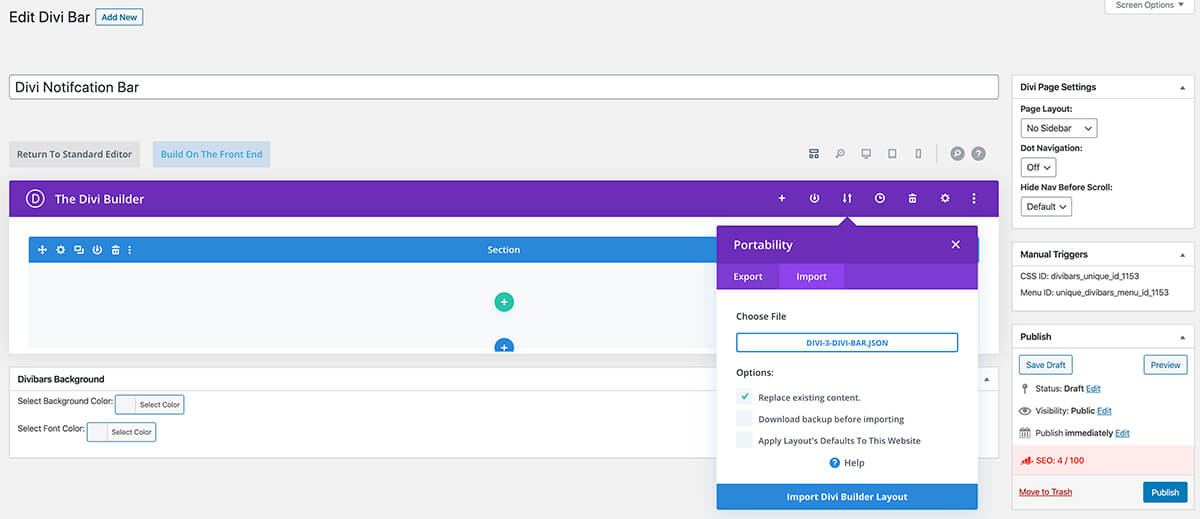
Task: Open the Dot Navigation dropdown
Action: tap(1038, 167)
